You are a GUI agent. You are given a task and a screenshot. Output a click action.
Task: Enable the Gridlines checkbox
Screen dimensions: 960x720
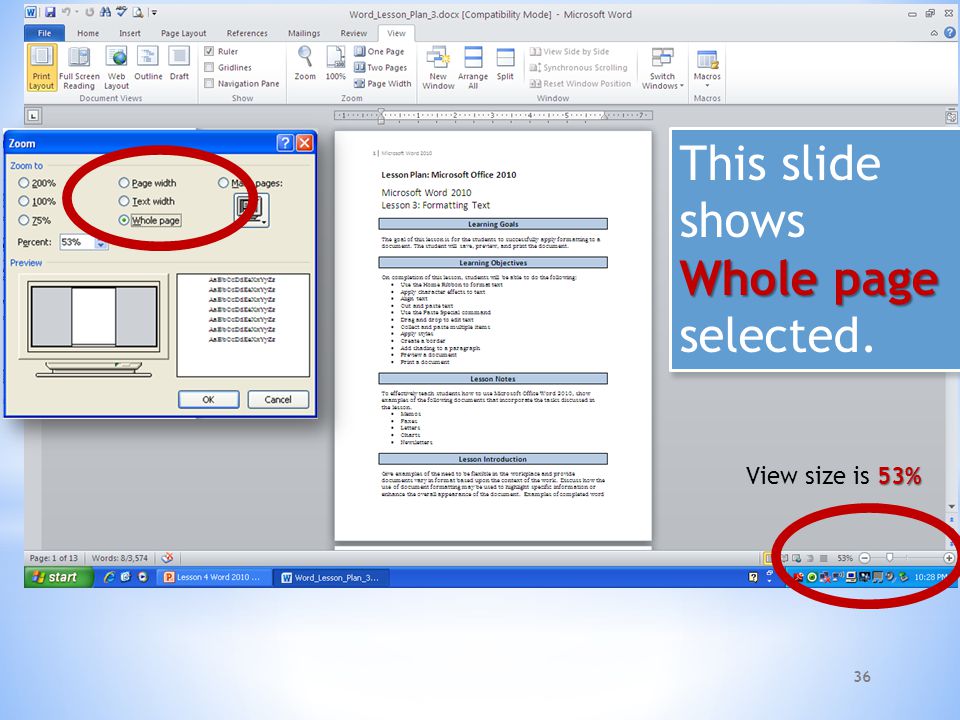coord(209,67)
